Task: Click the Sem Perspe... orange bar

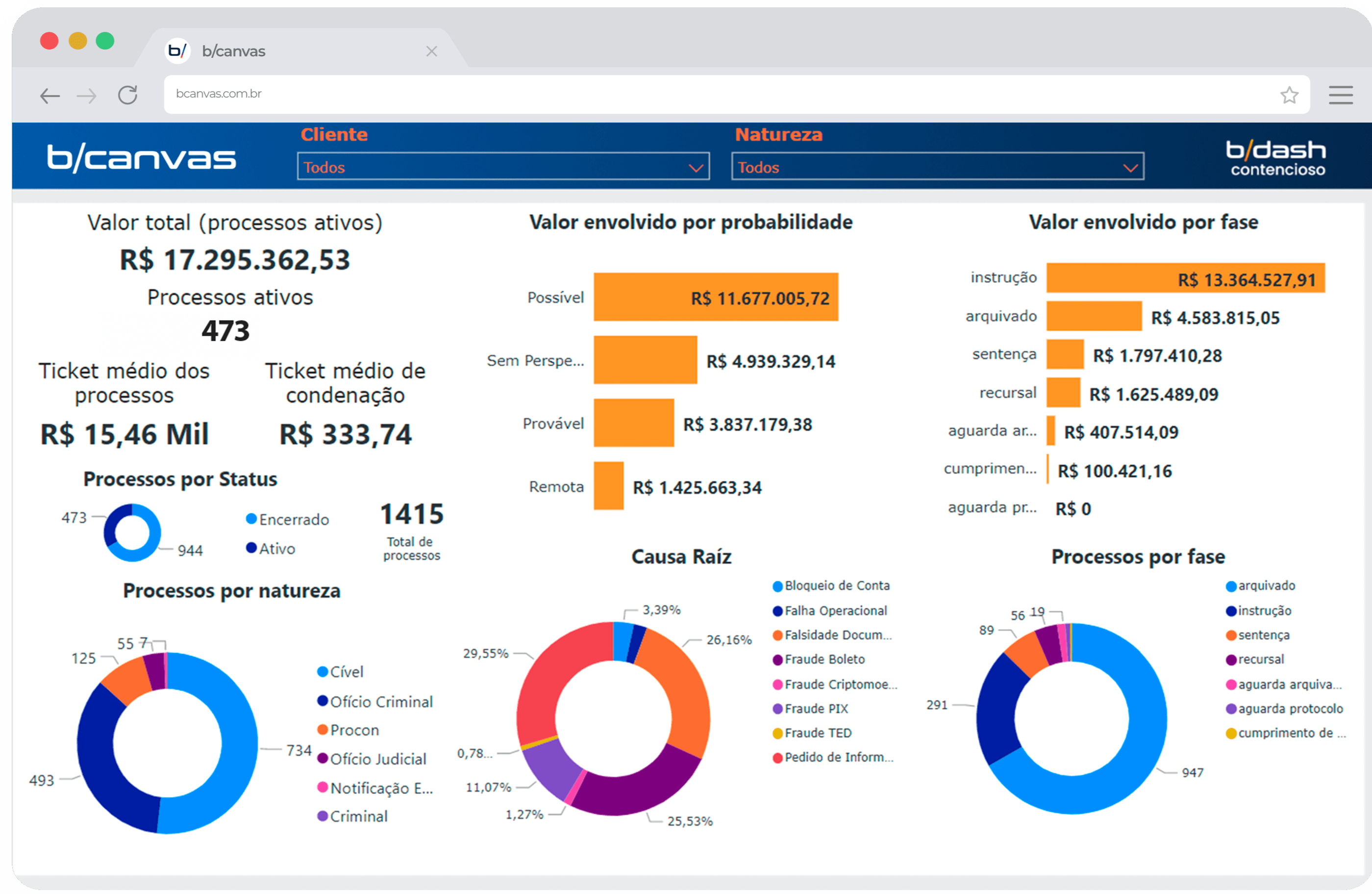Action: 645,360
